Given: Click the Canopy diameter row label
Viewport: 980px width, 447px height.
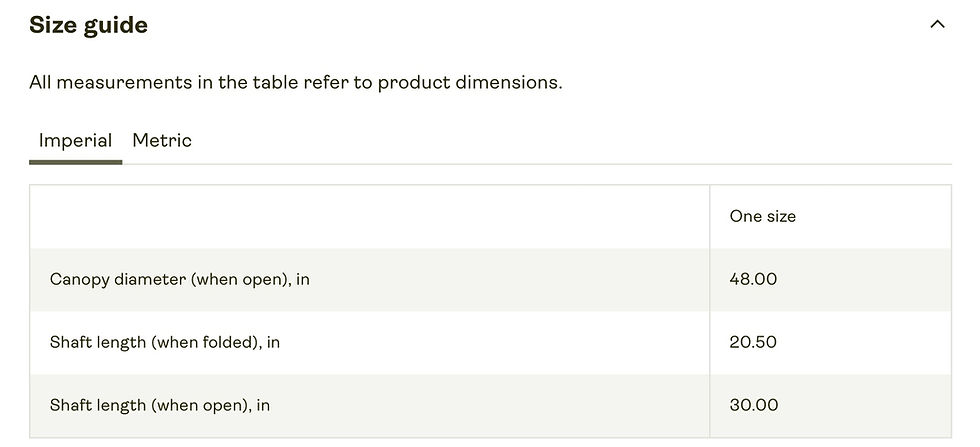Looking at the screenshot, I should click(180, 279).
